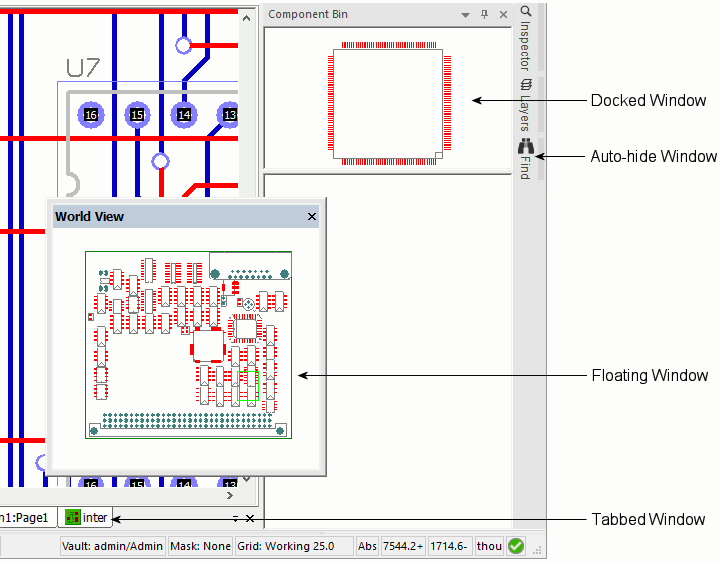Click the Vault admin/Admin status field
The image size is (721, 562).
pos(112,546)
